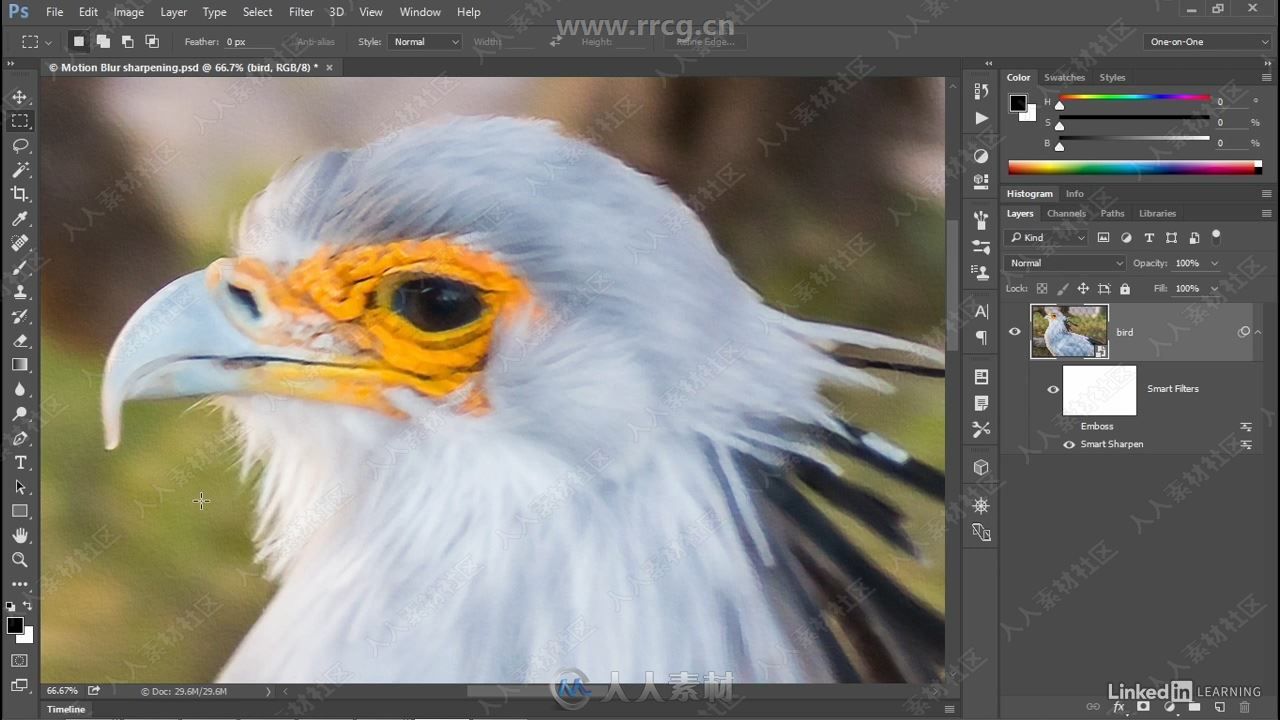
Task: Click the Add to selection mode button
Action: tap(103, 42)
